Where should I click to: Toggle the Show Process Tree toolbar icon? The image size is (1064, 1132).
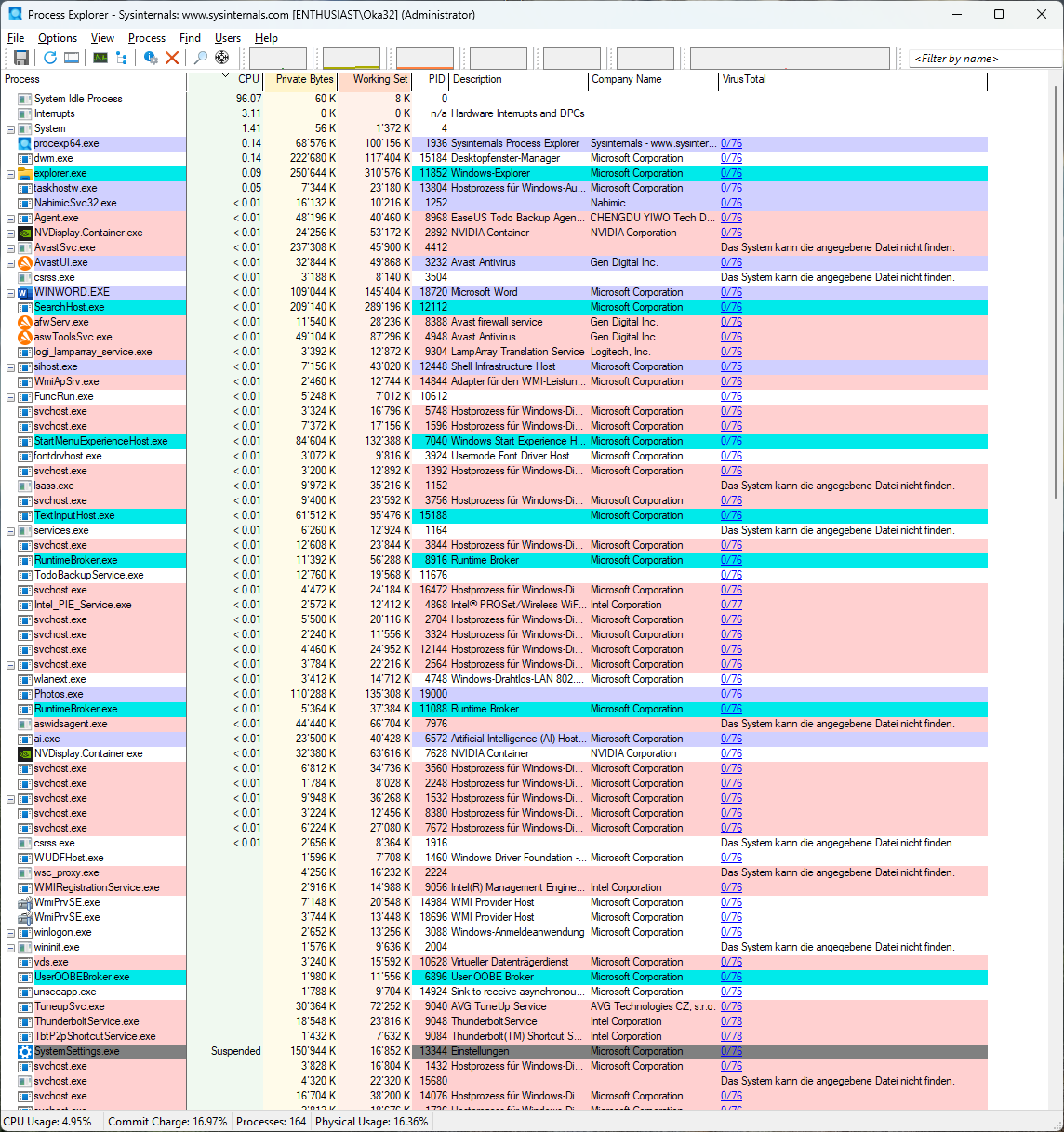click(122, 58)
